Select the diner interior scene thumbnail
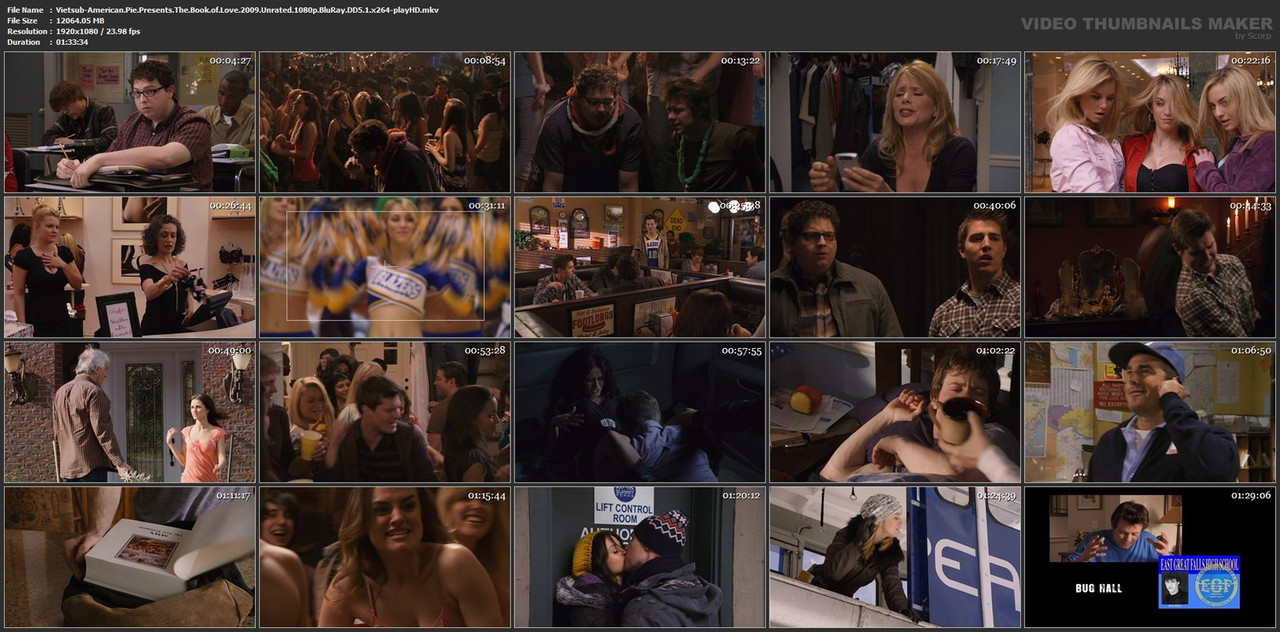 [640, 267]
